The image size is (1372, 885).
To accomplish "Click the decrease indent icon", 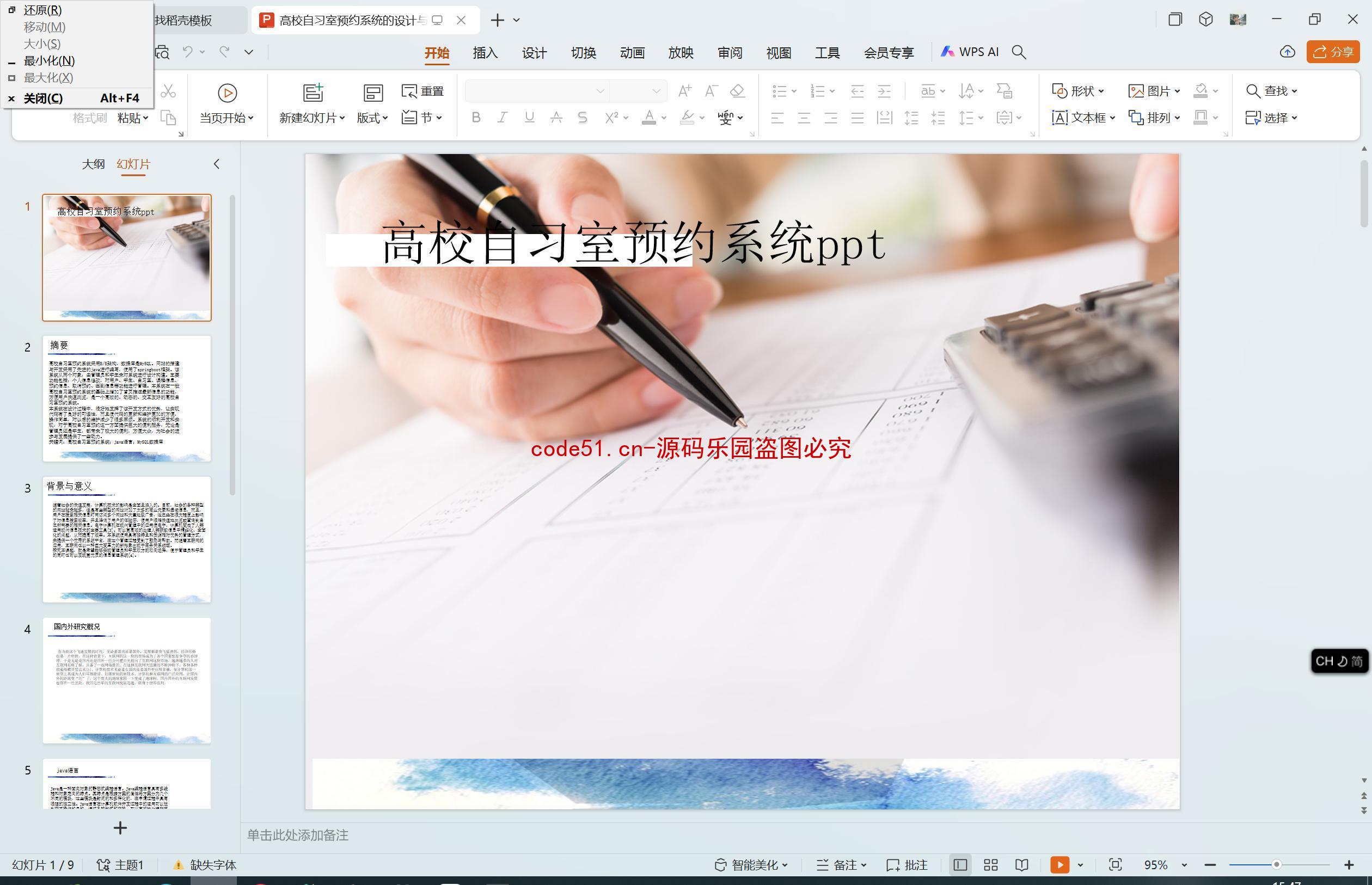I will (857, 91).
